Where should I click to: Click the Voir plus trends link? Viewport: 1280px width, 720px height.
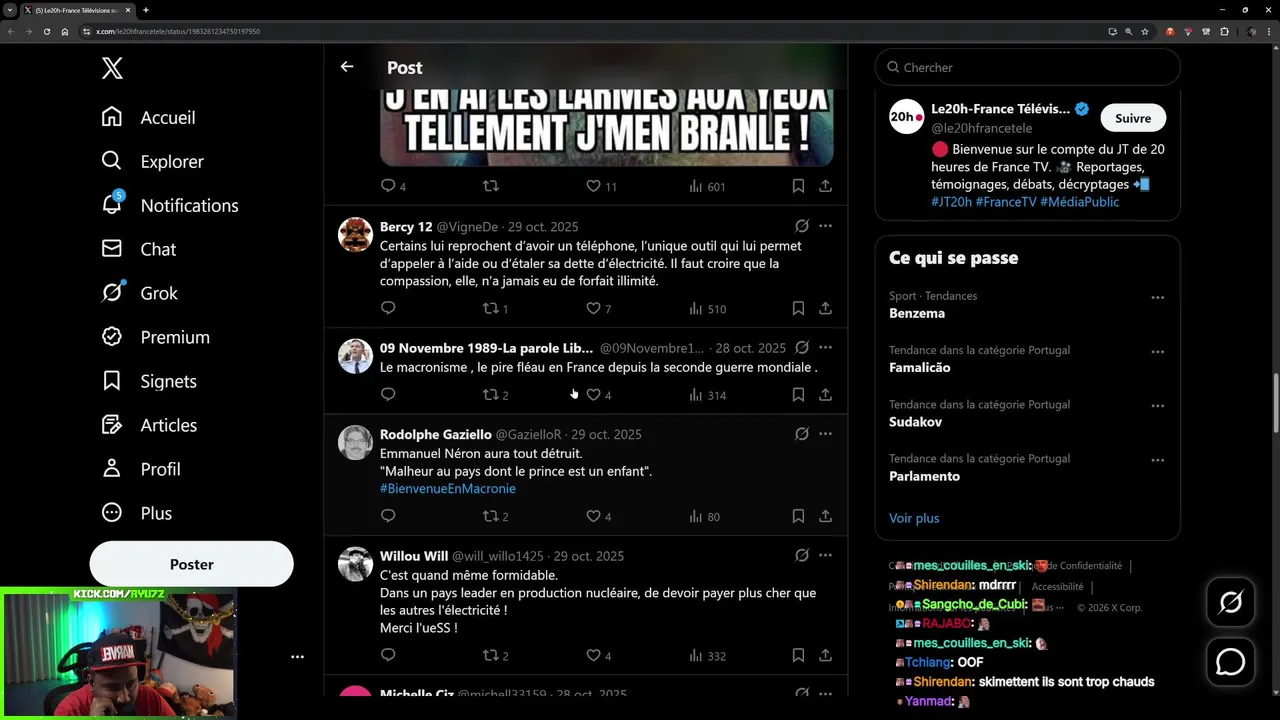click(914, 518)
